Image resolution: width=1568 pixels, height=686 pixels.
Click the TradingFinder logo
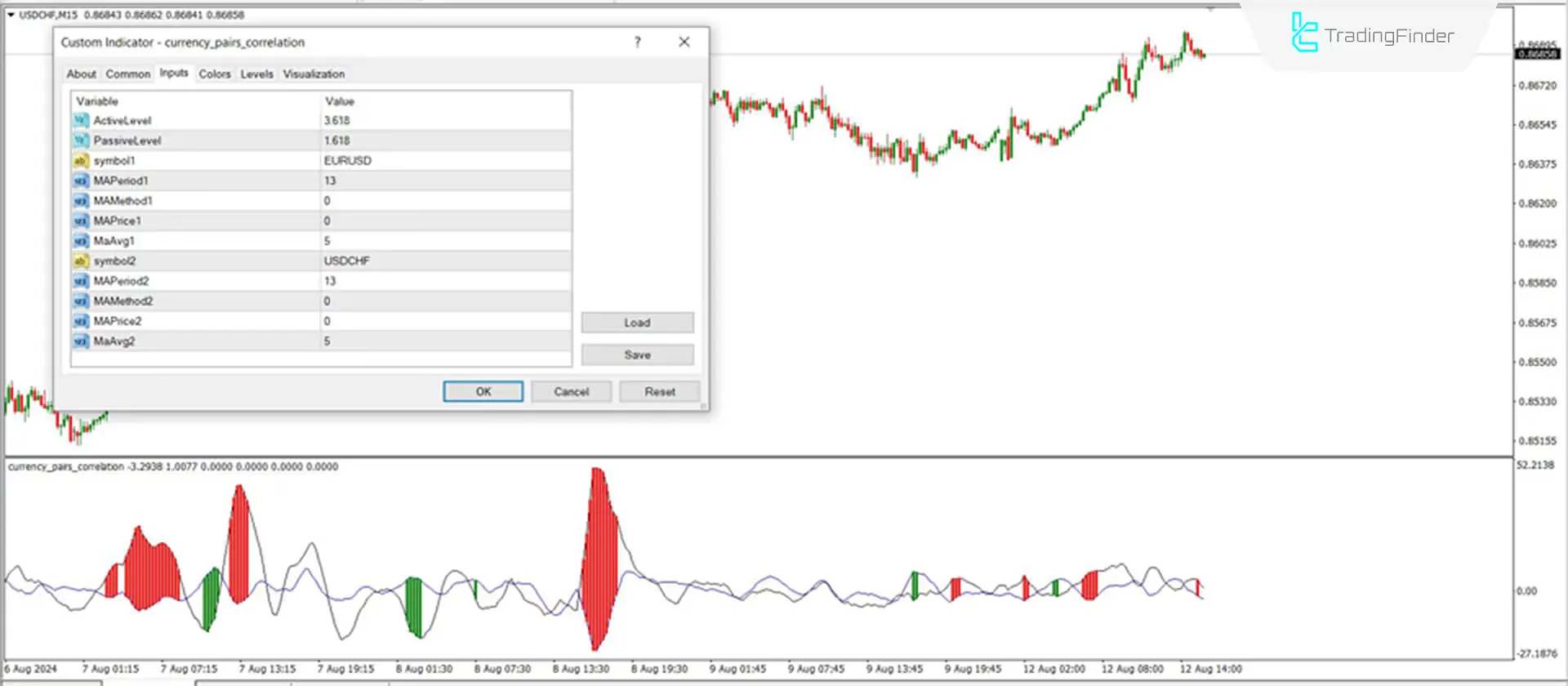(x=1372, y=35)
